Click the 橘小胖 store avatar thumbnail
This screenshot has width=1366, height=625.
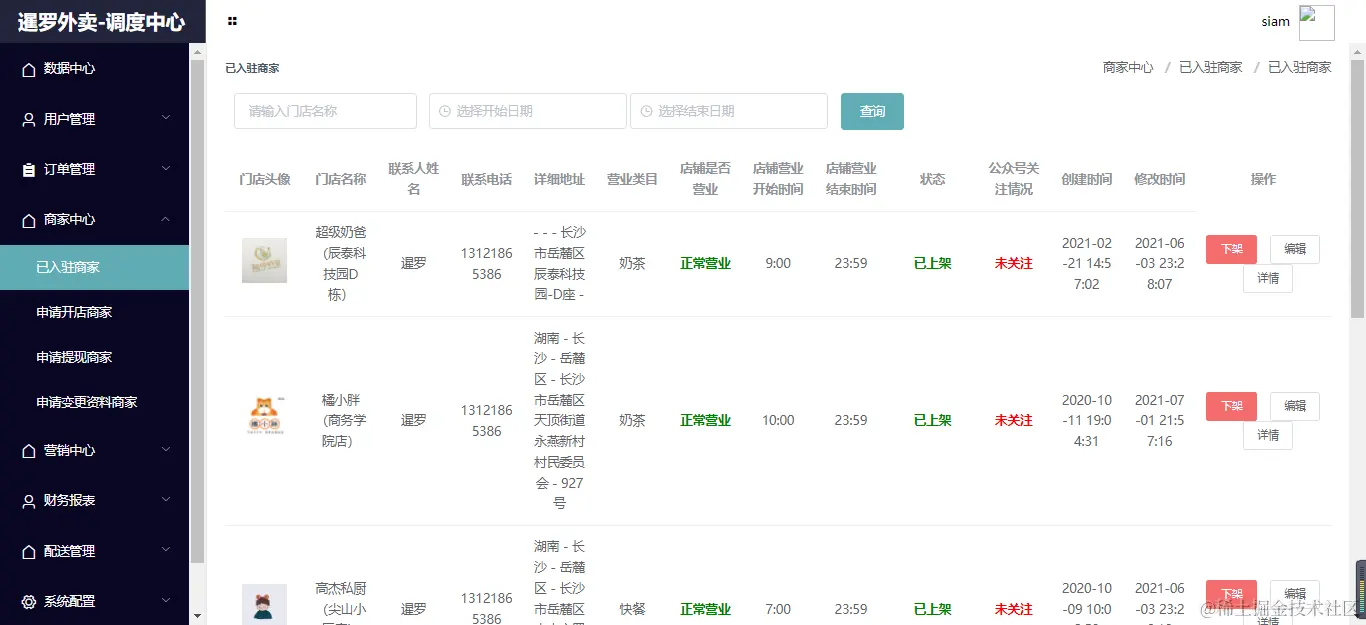click(x=264, y=416)
